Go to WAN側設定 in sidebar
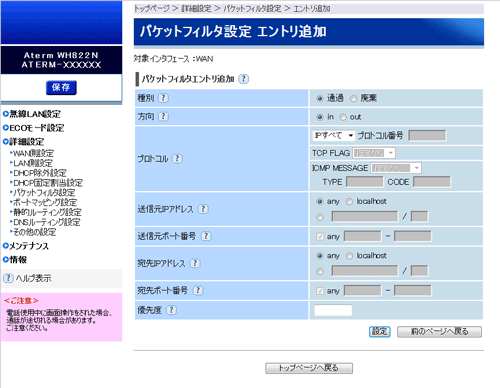Screen dimensions: 500x388 coord(33,153)
